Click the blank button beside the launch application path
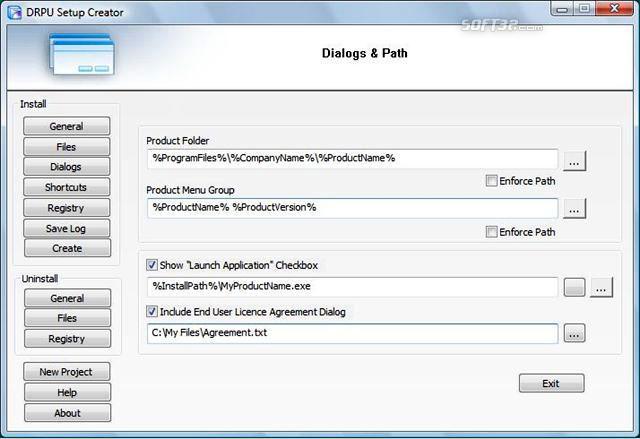Screen dimensions: 640x439 tap(574, 287)
